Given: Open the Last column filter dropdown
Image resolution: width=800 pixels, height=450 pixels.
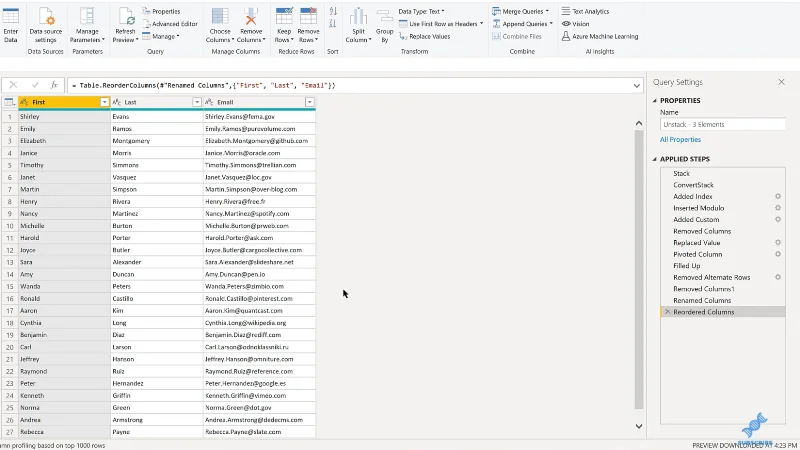Looking at the screenshot, I should coord(196,102).
